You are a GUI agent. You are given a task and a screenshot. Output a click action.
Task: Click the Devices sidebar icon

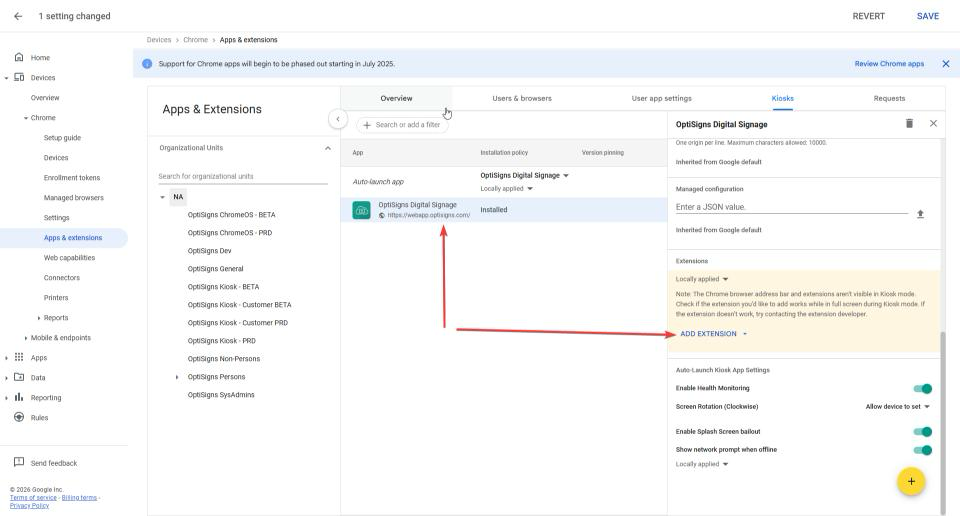click(19, 77)
